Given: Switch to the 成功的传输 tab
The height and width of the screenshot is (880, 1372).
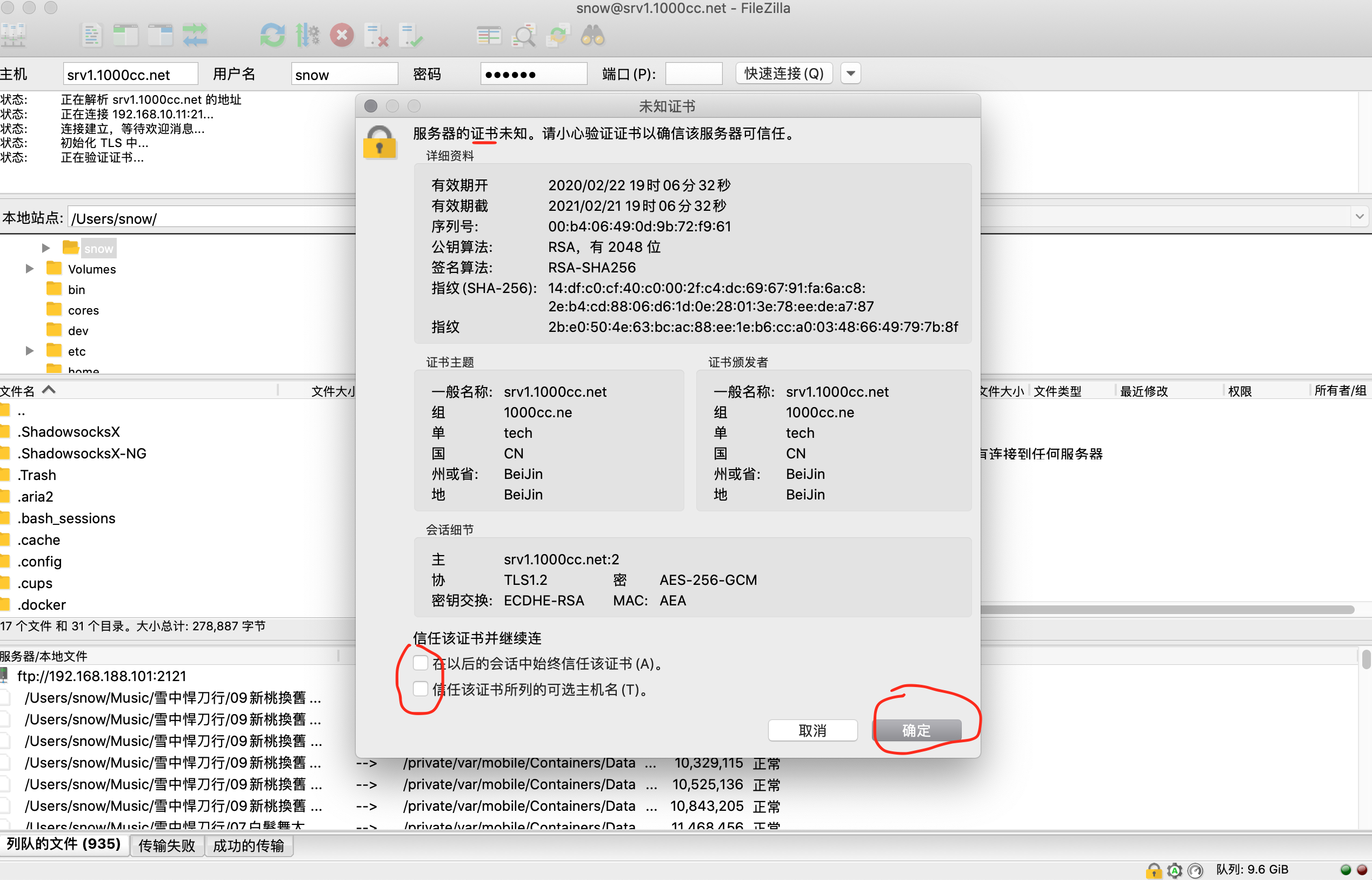Looking at the screenshot, I should [248, 845].
